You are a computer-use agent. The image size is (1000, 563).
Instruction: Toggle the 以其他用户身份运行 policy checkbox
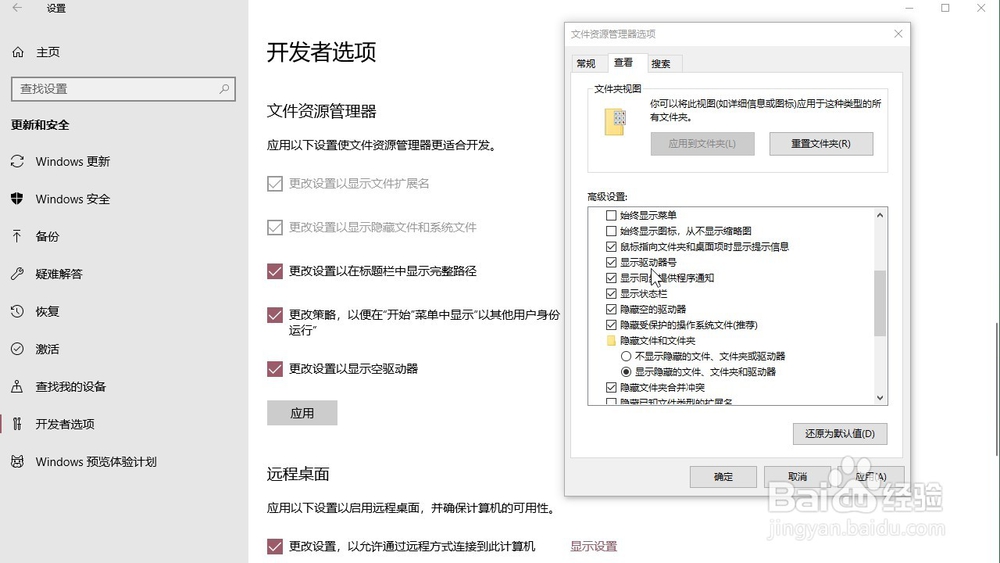[275, 315]
